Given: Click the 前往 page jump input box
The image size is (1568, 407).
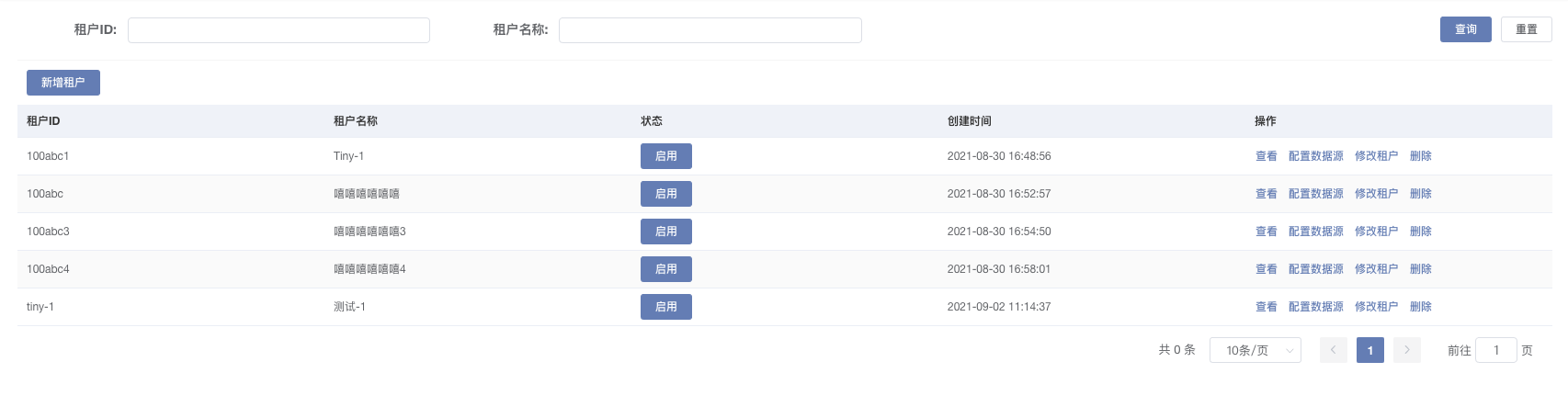Looking at the screenshot, I should [x=1495, y=350].
